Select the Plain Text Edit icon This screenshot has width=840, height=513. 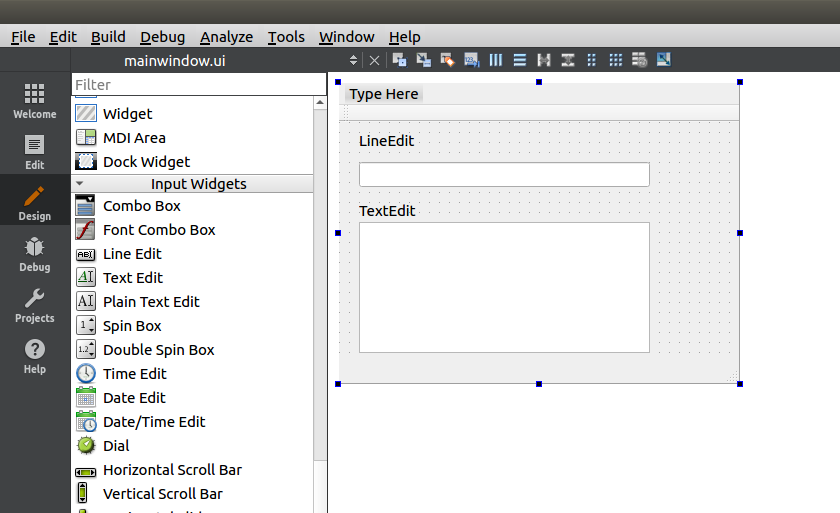(86, 301)
